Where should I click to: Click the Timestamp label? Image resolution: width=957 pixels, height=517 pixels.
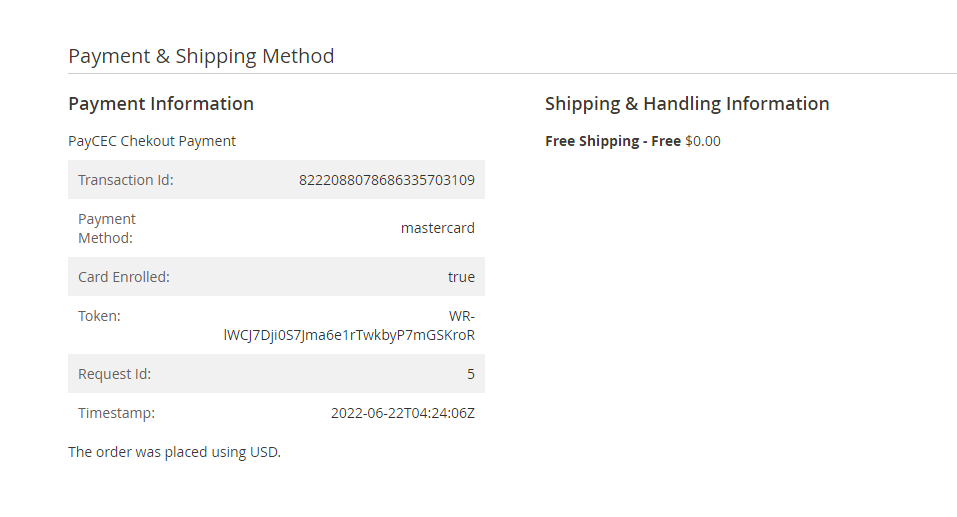tap(116, 413)
